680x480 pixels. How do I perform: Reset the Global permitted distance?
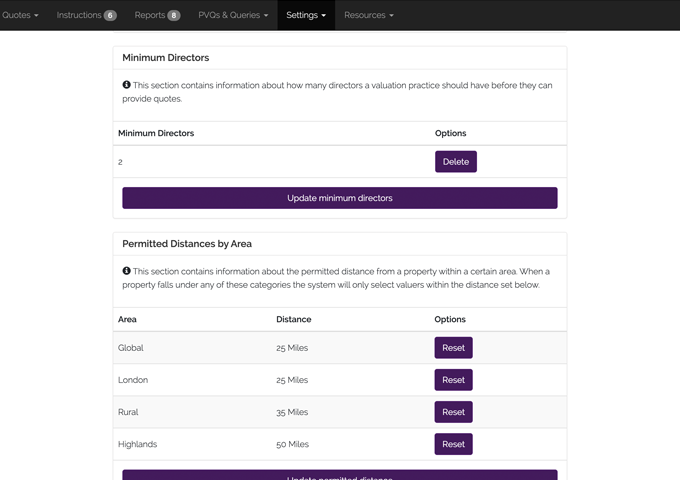point(453,348)
